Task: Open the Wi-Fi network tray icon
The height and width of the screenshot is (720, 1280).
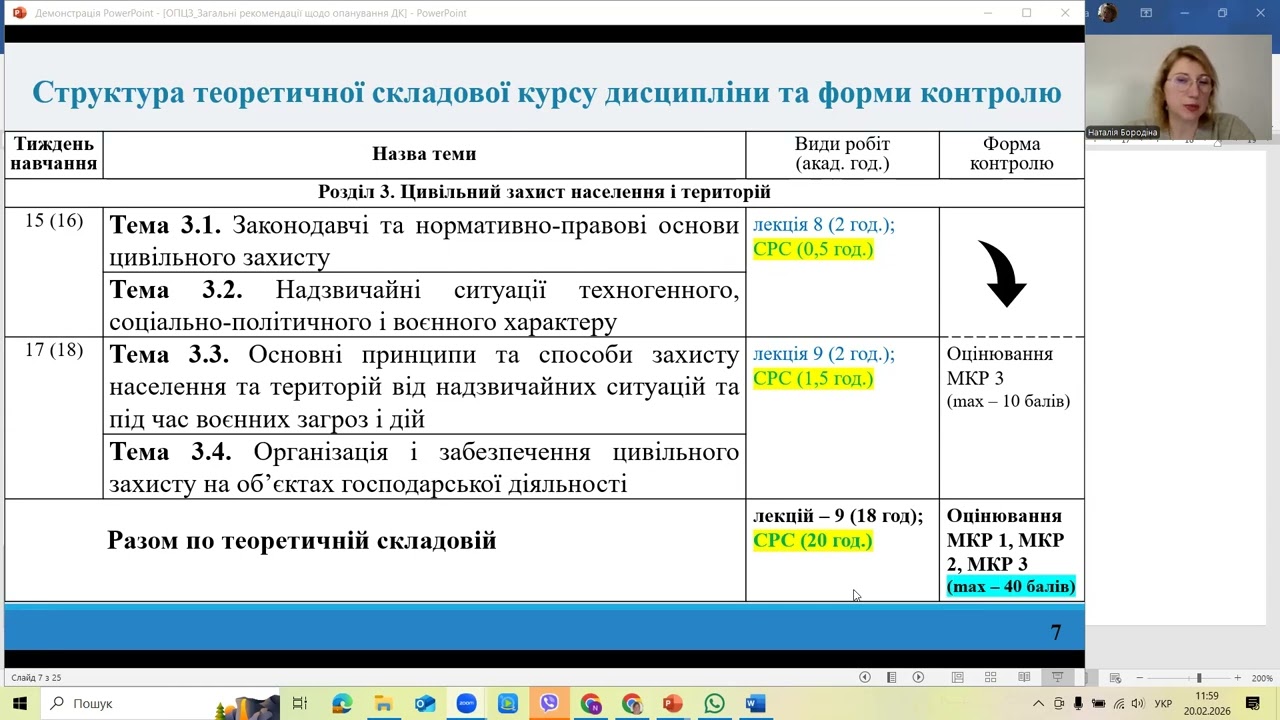Action: click(1119, 704)
